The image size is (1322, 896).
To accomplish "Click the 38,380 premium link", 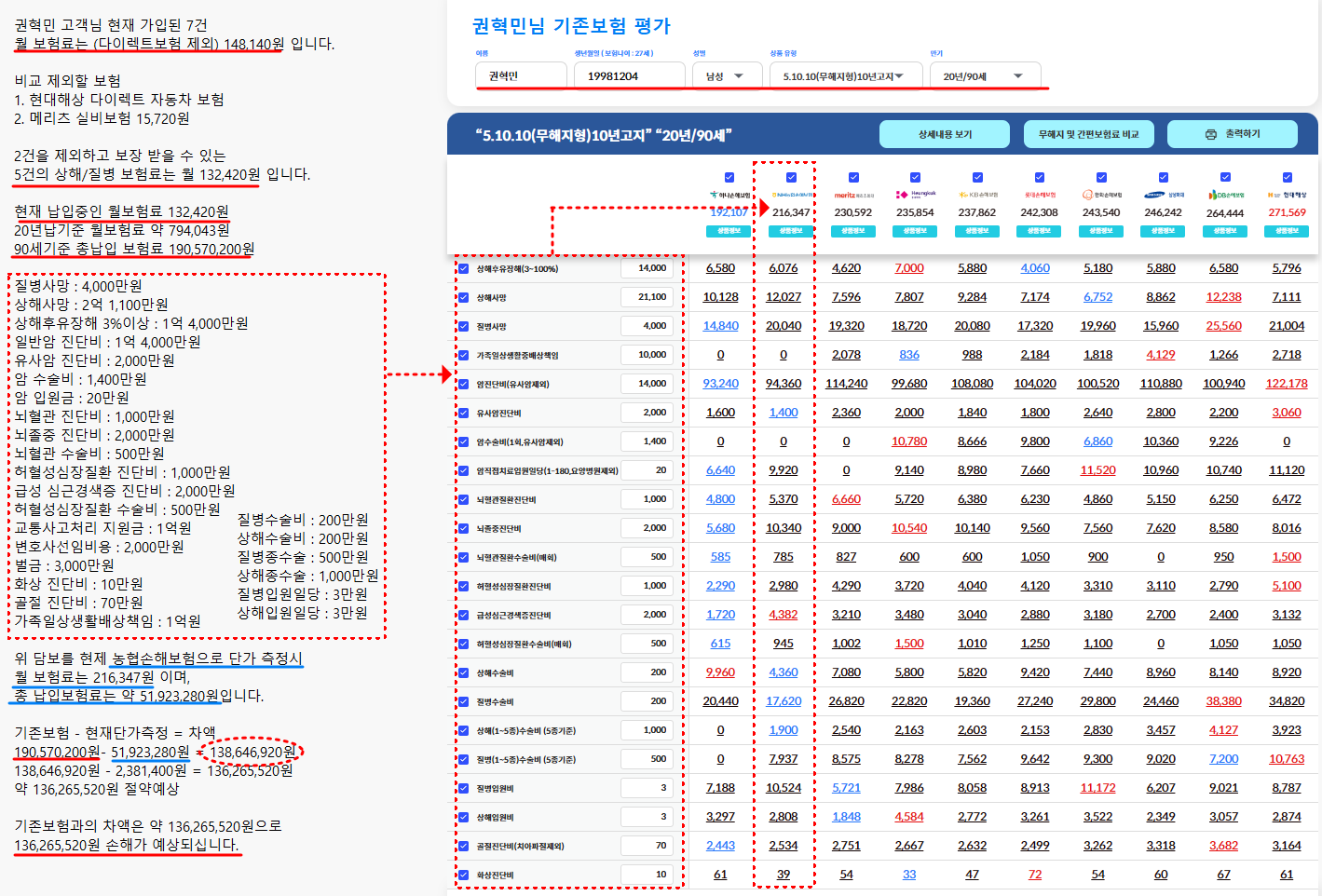I will (1223, 701).
